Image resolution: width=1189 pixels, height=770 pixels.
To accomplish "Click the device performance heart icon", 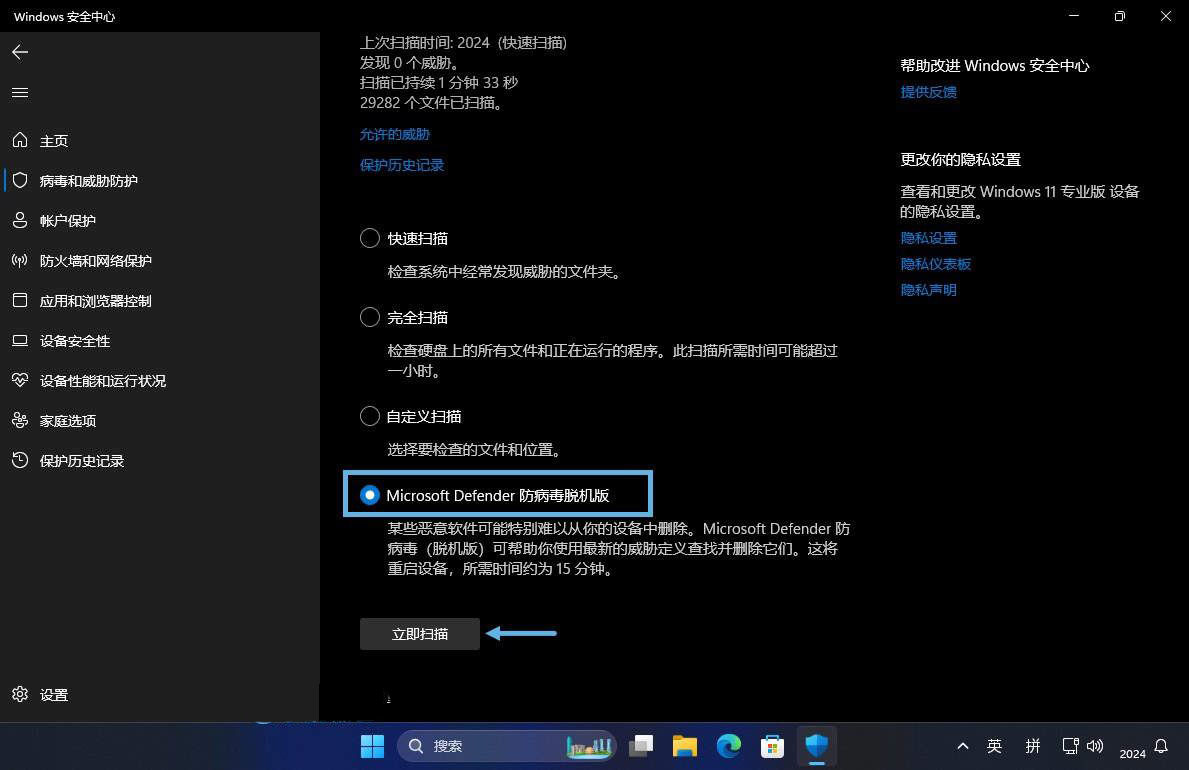I will tap(20, 381).
